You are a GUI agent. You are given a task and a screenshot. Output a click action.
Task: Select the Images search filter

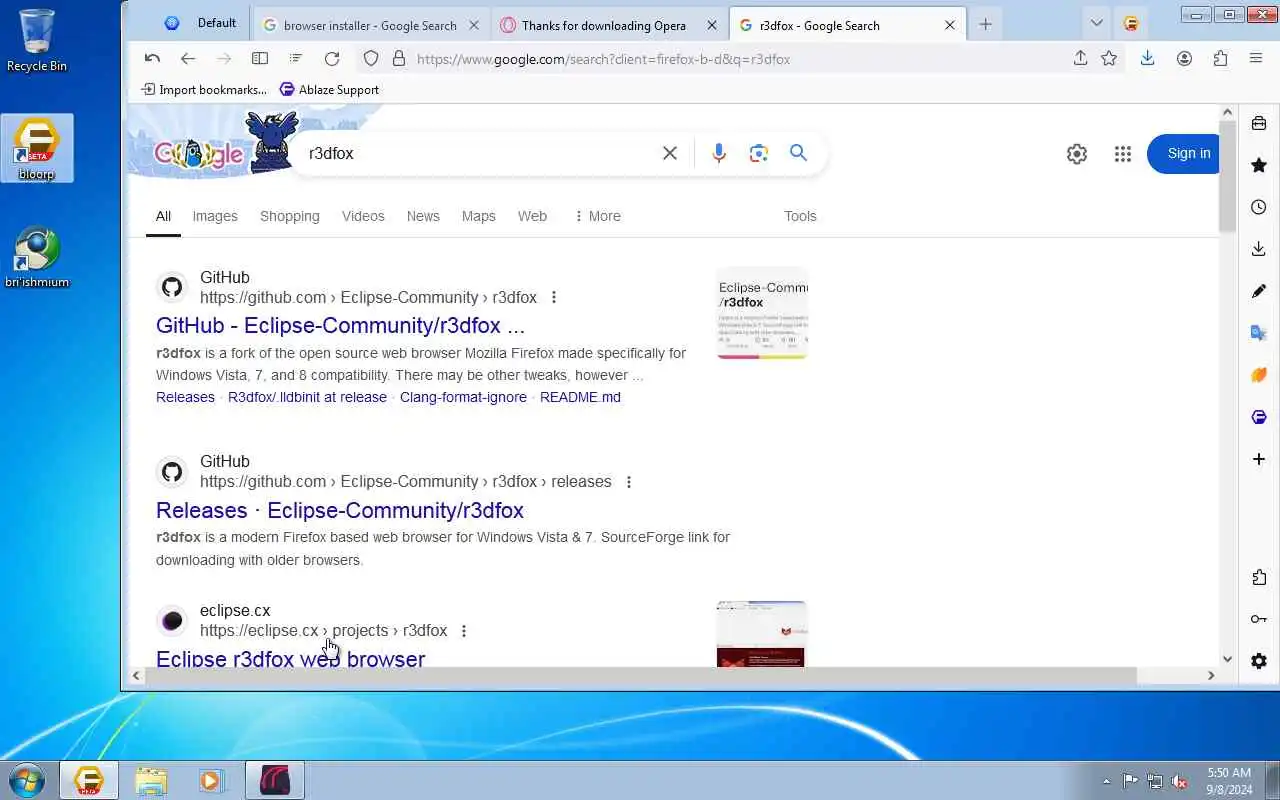coord(215,216)
